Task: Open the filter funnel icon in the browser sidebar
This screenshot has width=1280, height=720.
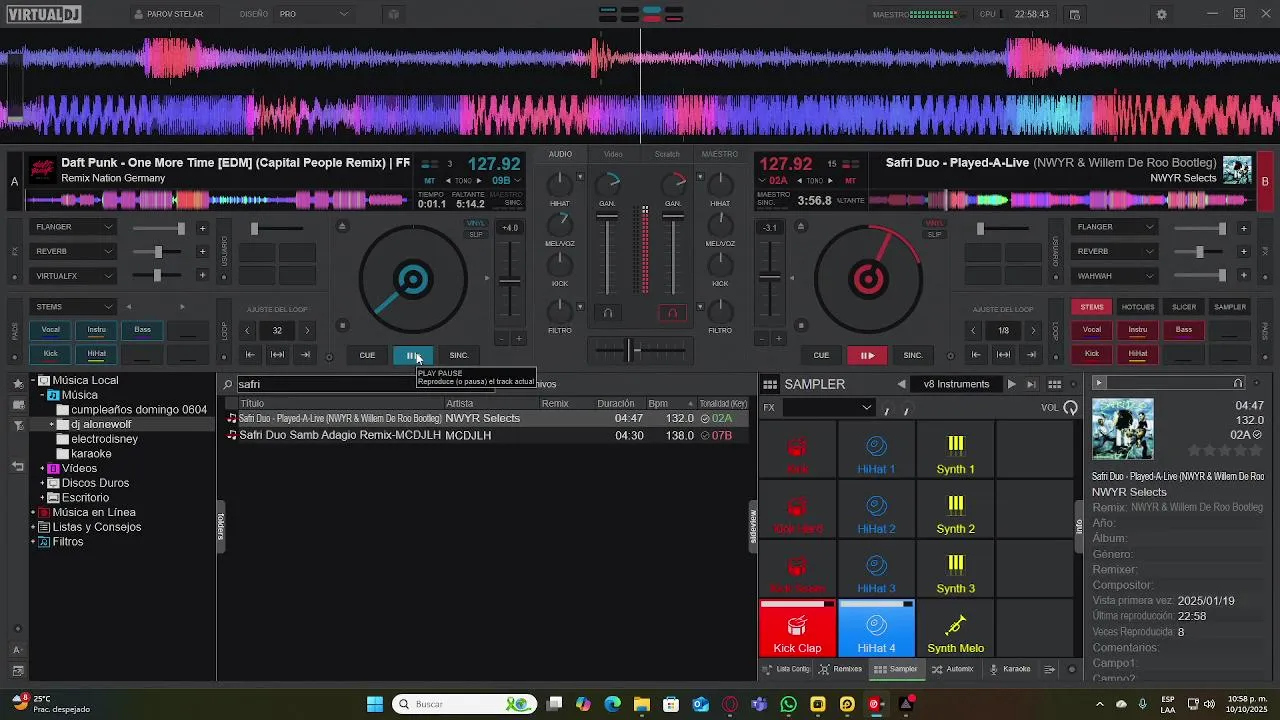Action: (17, 426)
